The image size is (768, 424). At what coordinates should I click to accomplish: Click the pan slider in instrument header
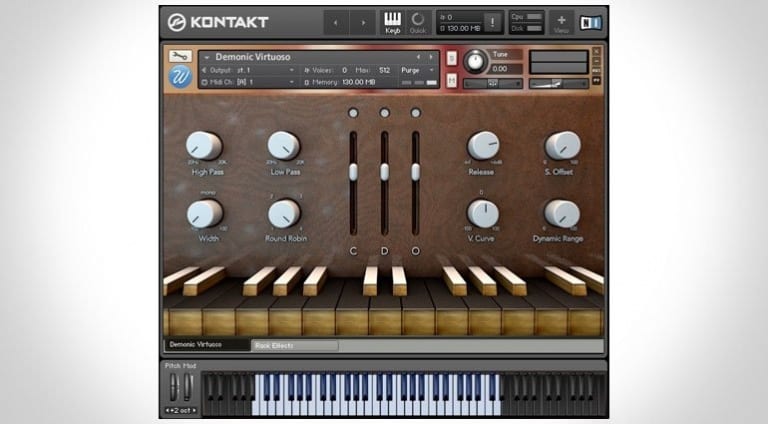pyautogui.click(x=493, y=84)
